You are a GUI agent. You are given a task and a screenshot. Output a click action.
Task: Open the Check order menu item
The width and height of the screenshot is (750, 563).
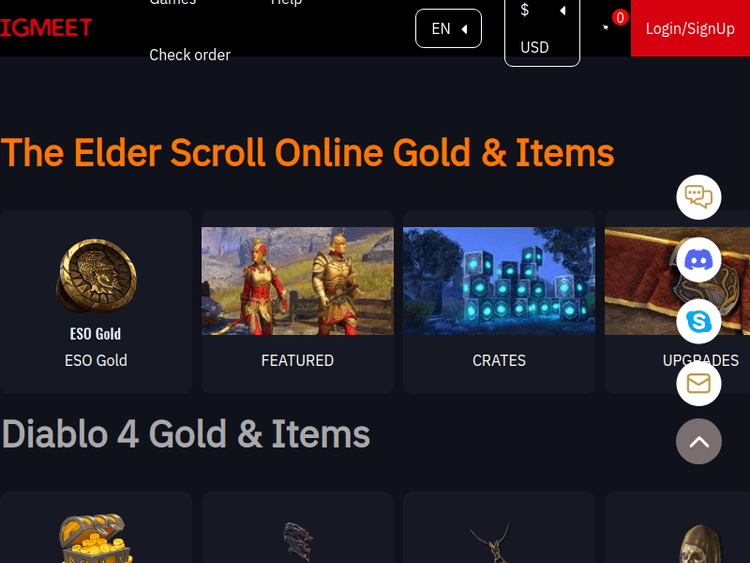coord(190,55)
